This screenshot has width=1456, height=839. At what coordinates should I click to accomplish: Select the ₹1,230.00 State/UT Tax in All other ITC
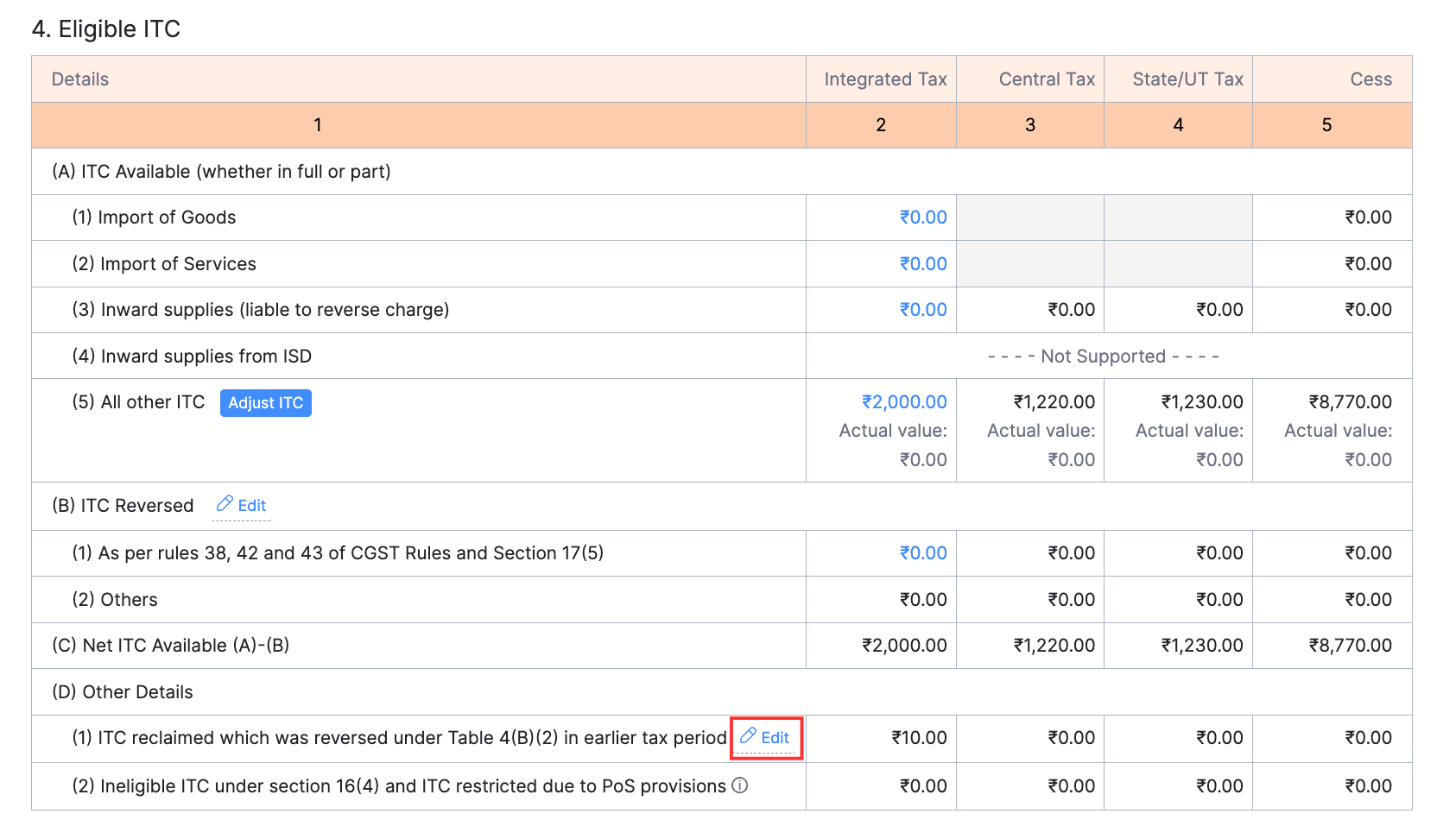click(1201, 402)
